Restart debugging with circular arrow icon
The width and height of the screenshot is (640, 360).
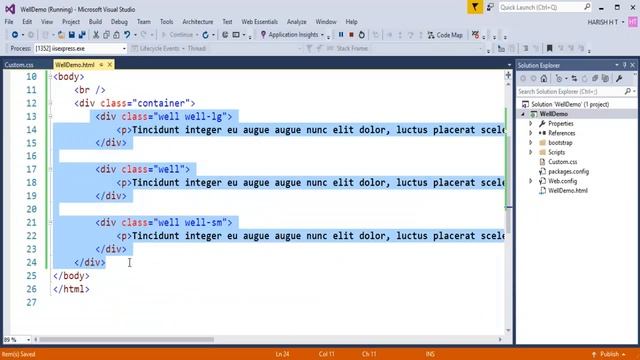362,35
